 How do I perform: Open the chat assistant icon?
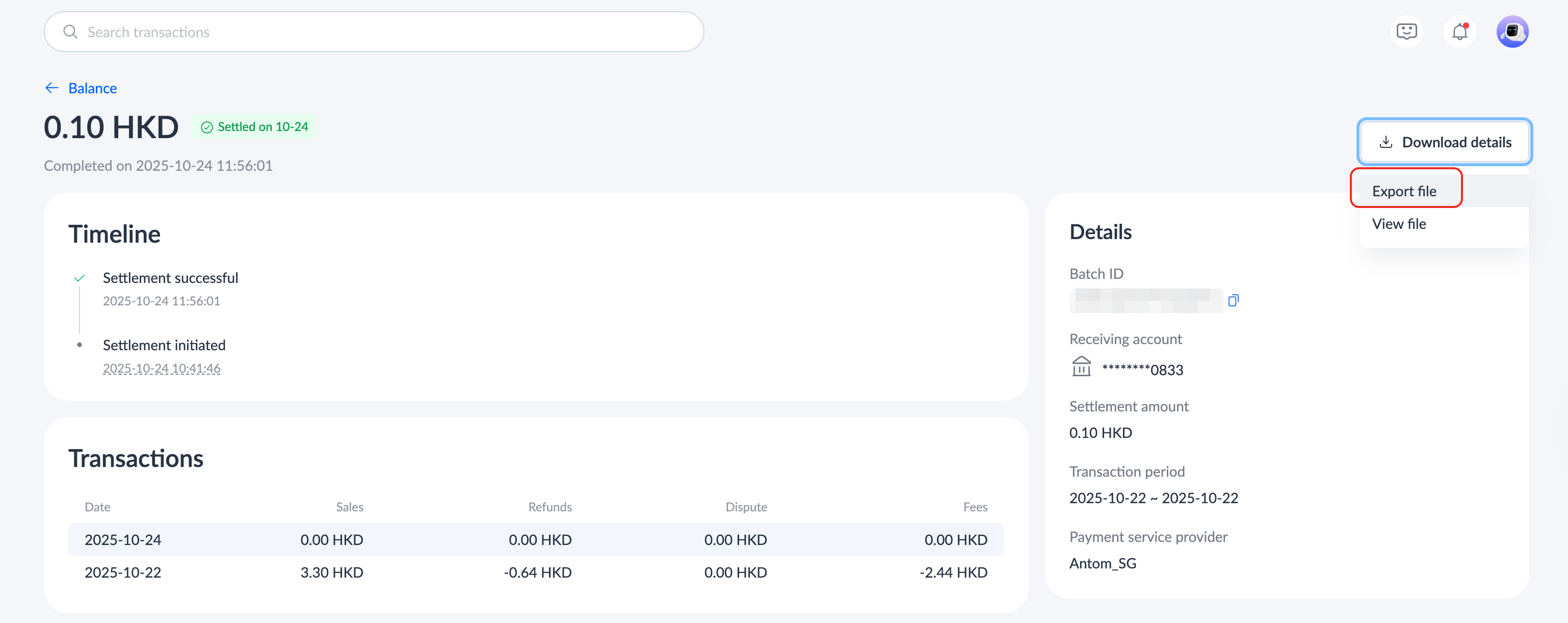click(1406, 32)
